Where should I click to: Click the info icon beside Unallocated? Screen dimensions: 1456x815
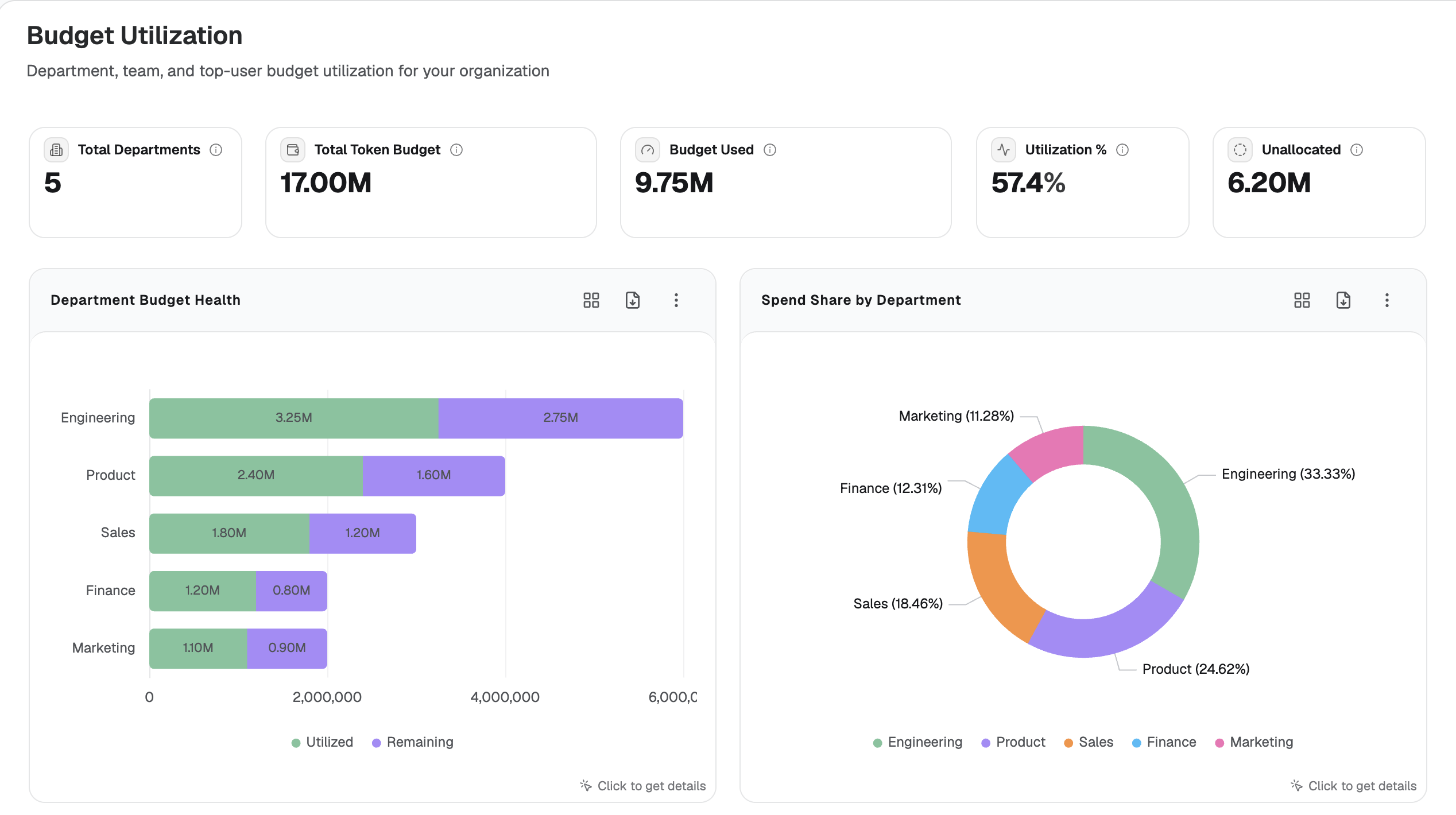(x=1357, y=150)
